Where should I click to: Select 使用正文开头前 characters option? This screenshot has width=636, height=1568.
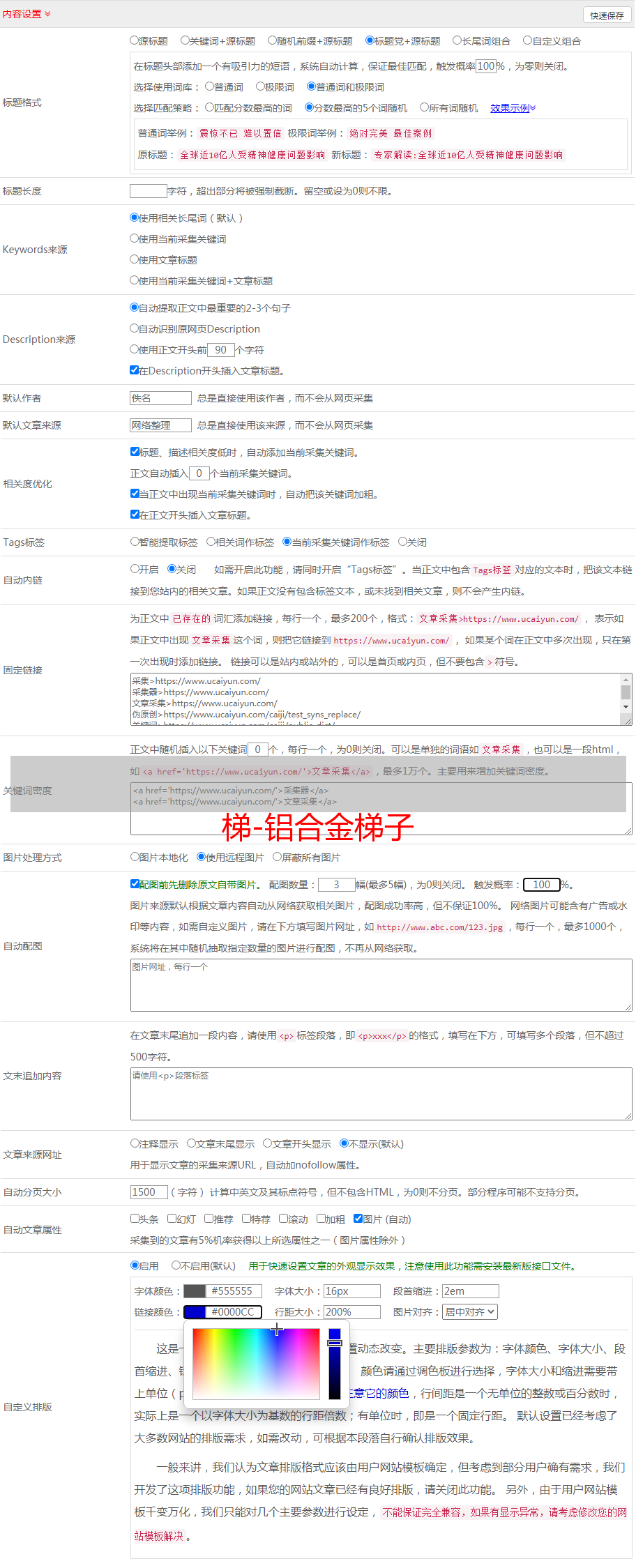click(135, 349)
